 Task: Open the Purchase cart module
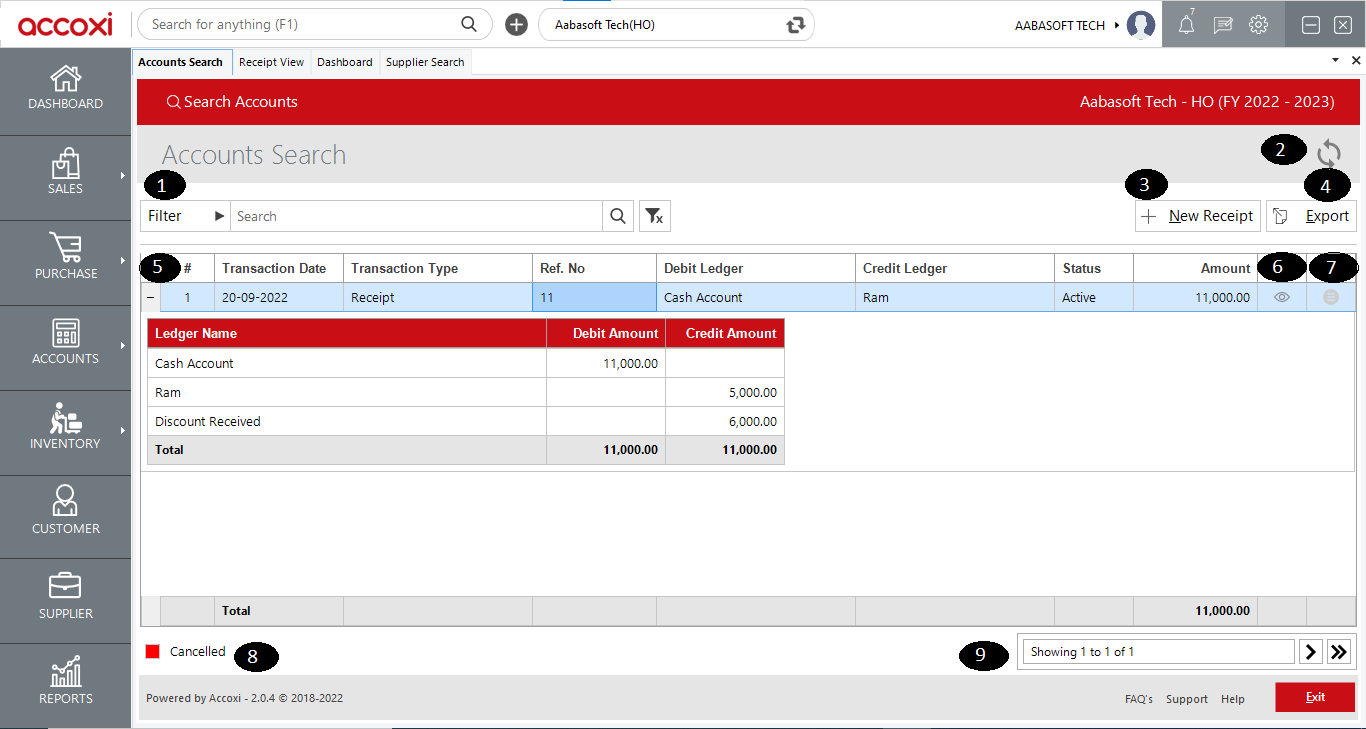[65, 258]
